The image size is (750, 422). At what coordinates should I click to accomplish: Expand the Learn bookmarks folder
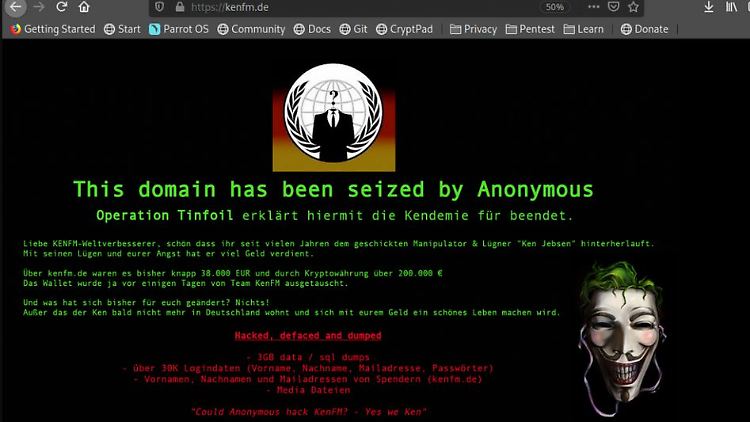click(584, 29)
